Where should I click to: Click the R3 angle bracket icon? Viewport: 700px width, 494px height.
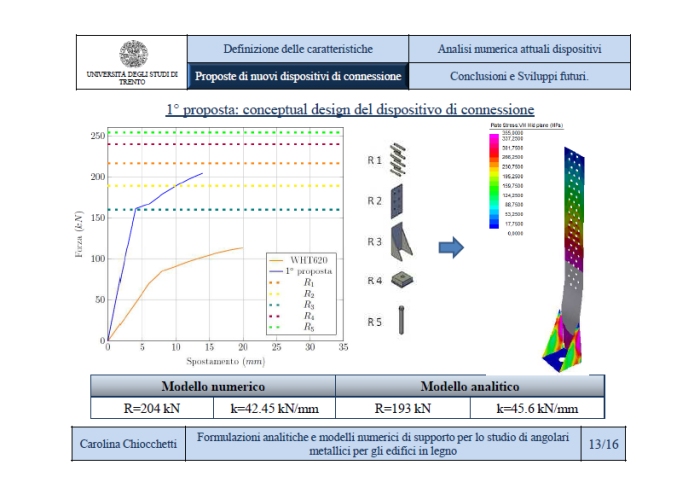(403, 241)
